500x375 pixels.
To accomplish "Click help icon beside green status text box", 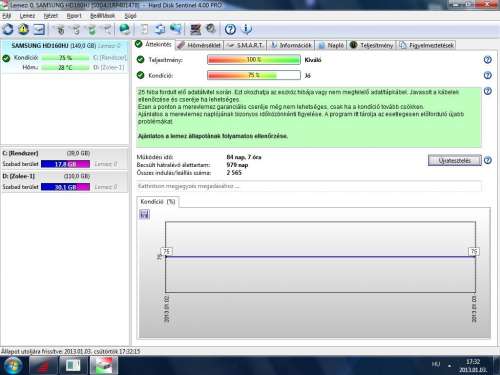I will (487, 91).
